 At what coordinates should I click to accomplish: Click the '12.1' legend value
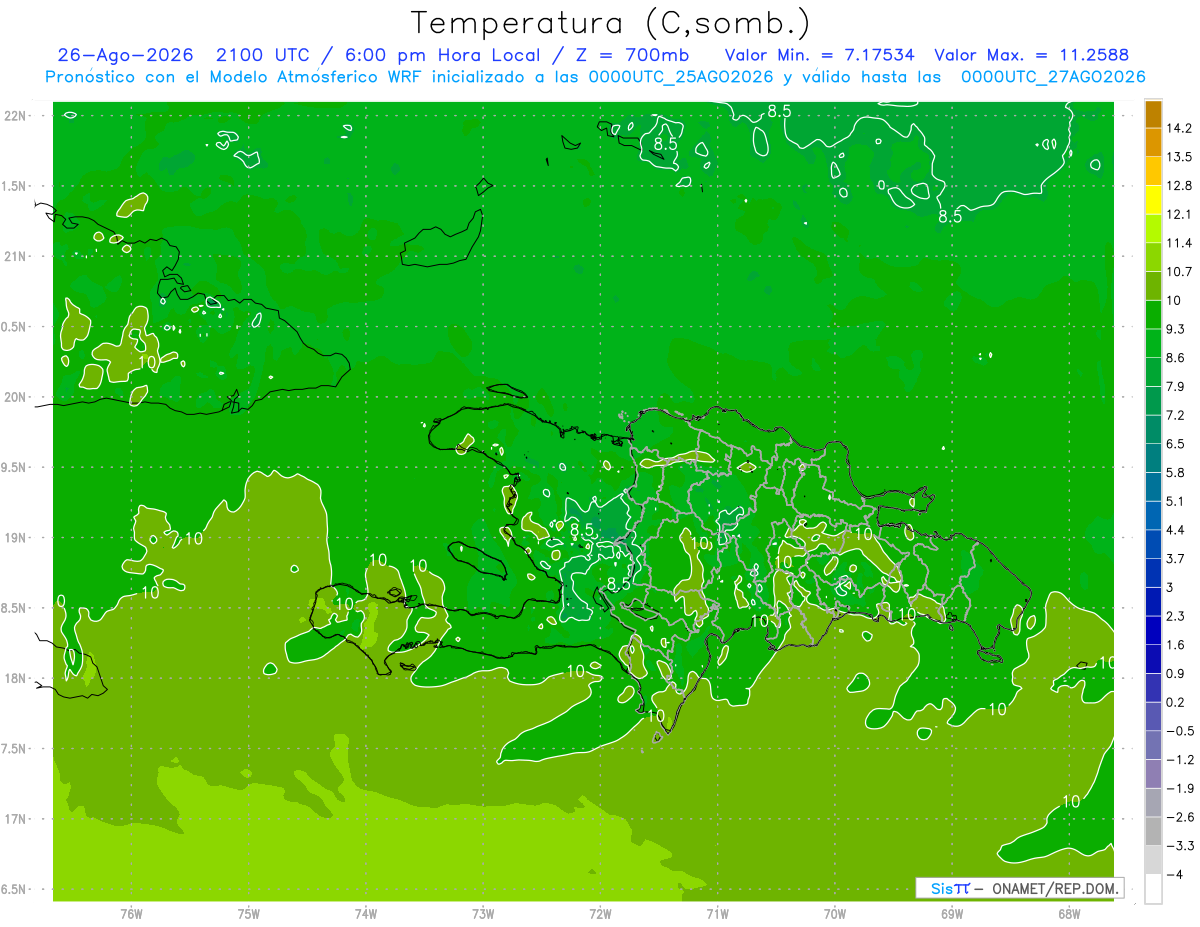[x=1179, y=214]
